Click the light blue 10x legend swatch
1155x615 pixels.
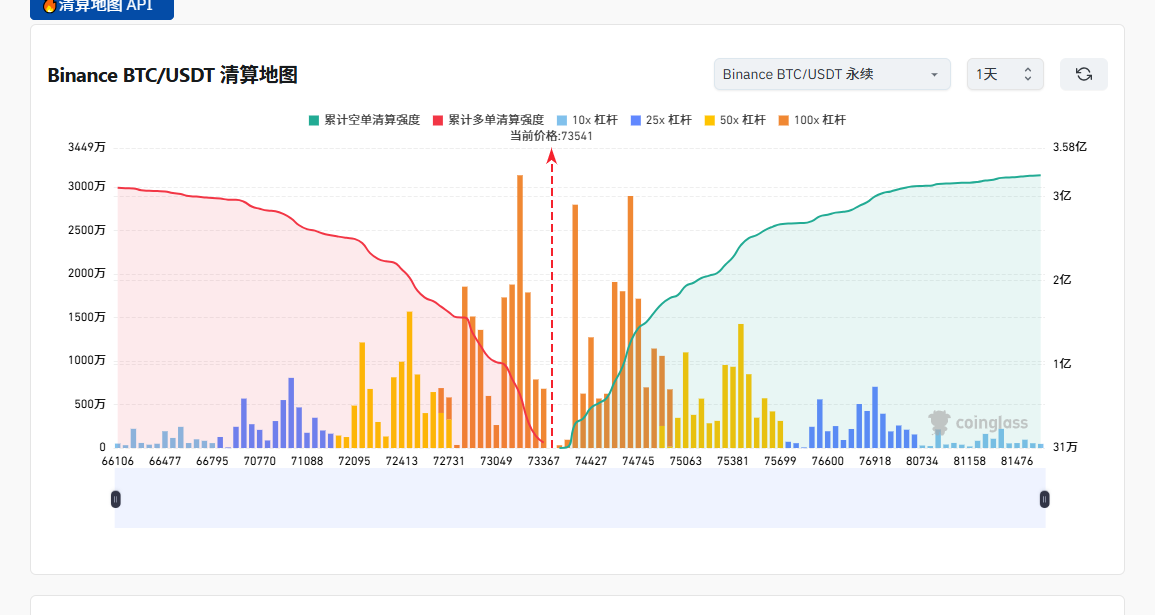563,120
